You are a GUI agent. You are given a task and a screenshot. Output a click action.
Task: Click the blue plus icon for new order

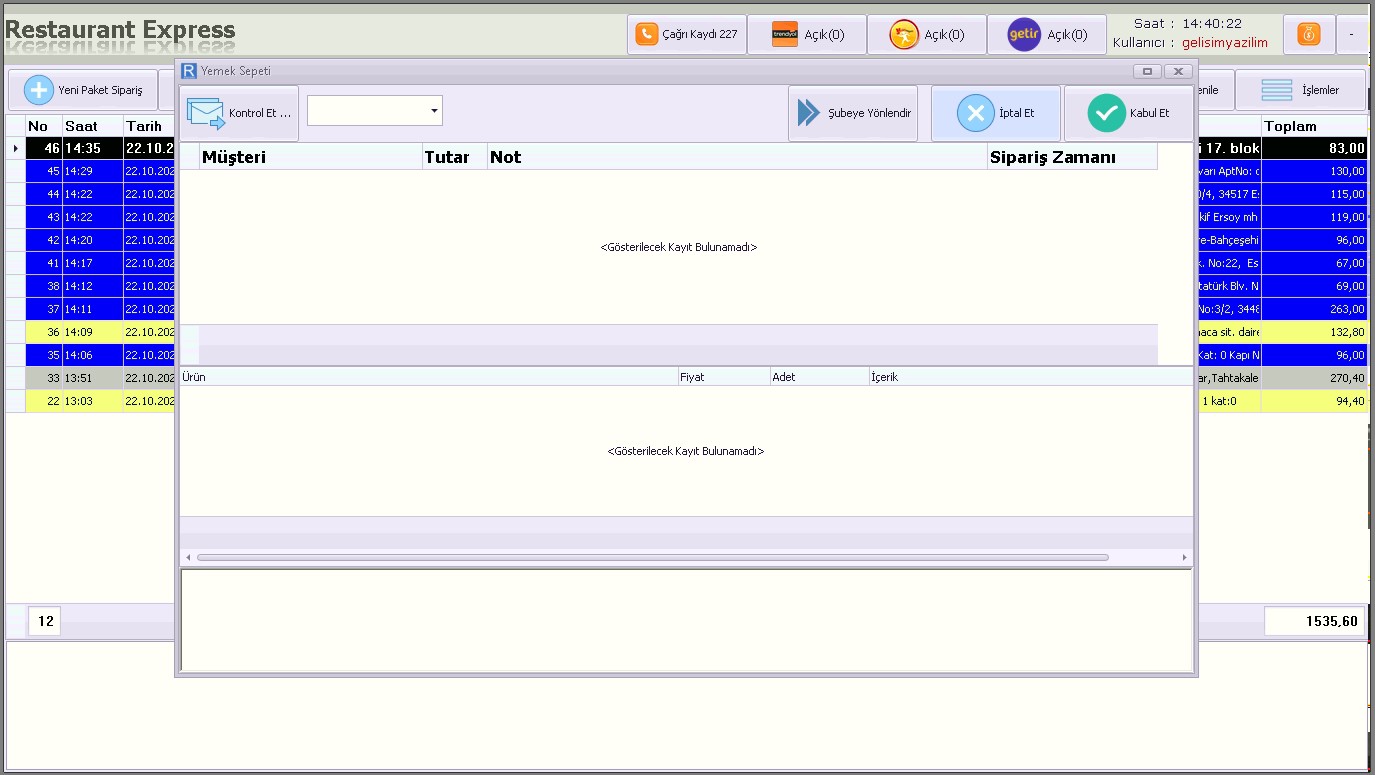(38, 90)
